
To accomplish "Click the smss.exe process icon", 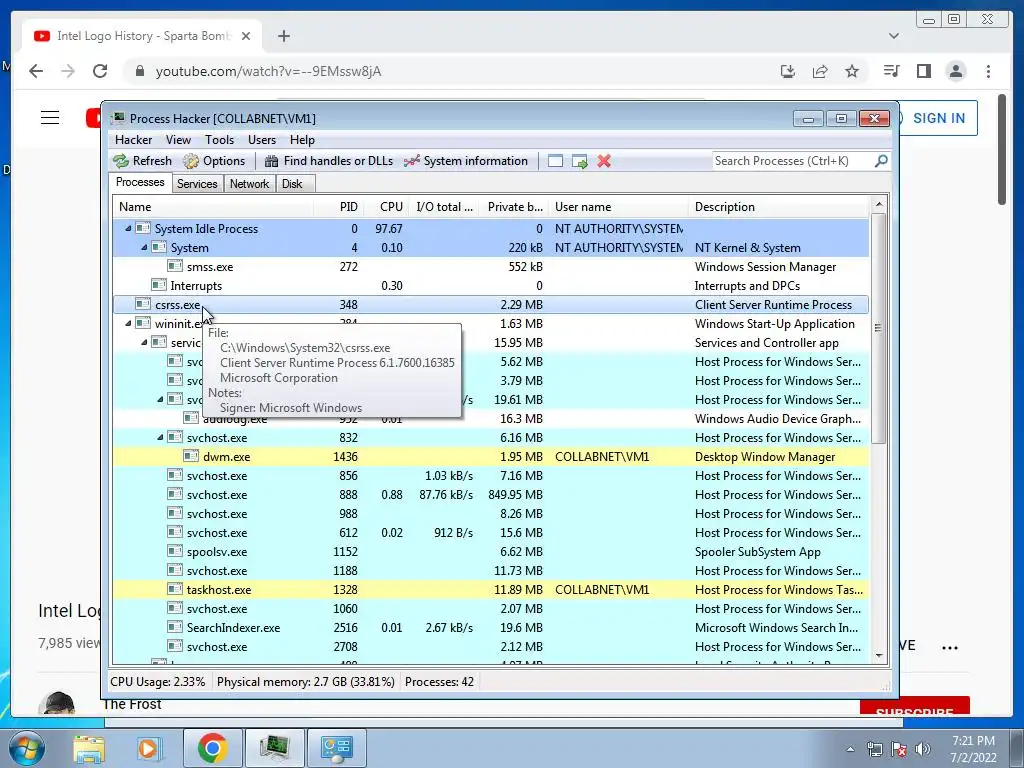I will coord(174,266).
